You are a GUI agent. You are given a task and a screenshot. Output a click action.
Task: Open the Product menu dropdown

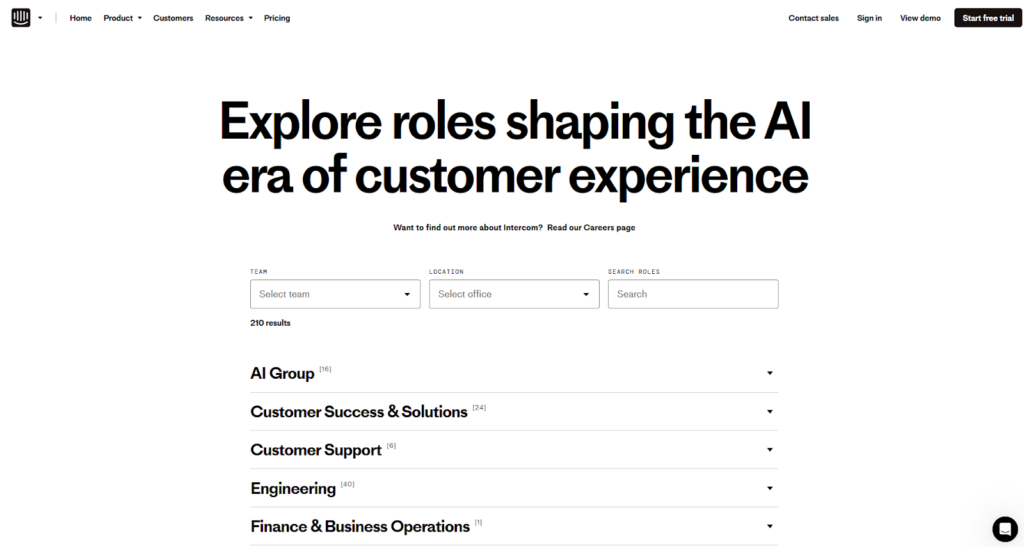click(122, 18)
